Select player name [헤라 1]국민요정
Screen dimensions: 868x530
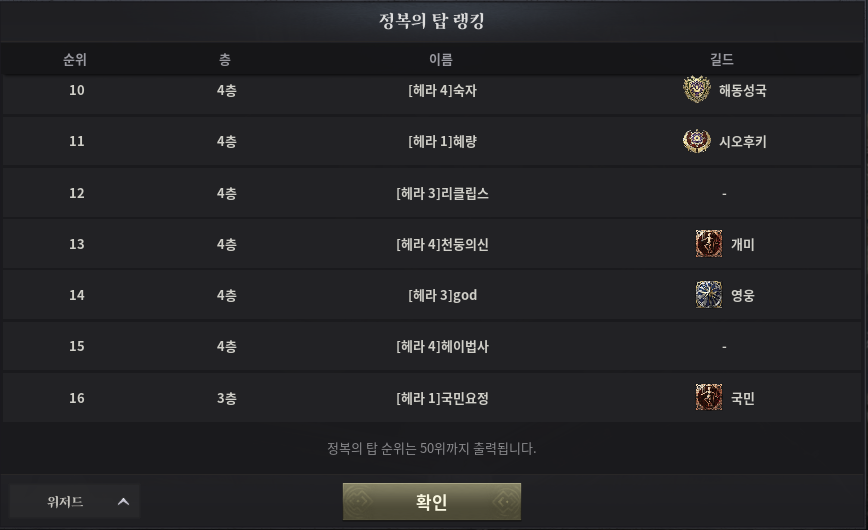(x=442, y=398)
